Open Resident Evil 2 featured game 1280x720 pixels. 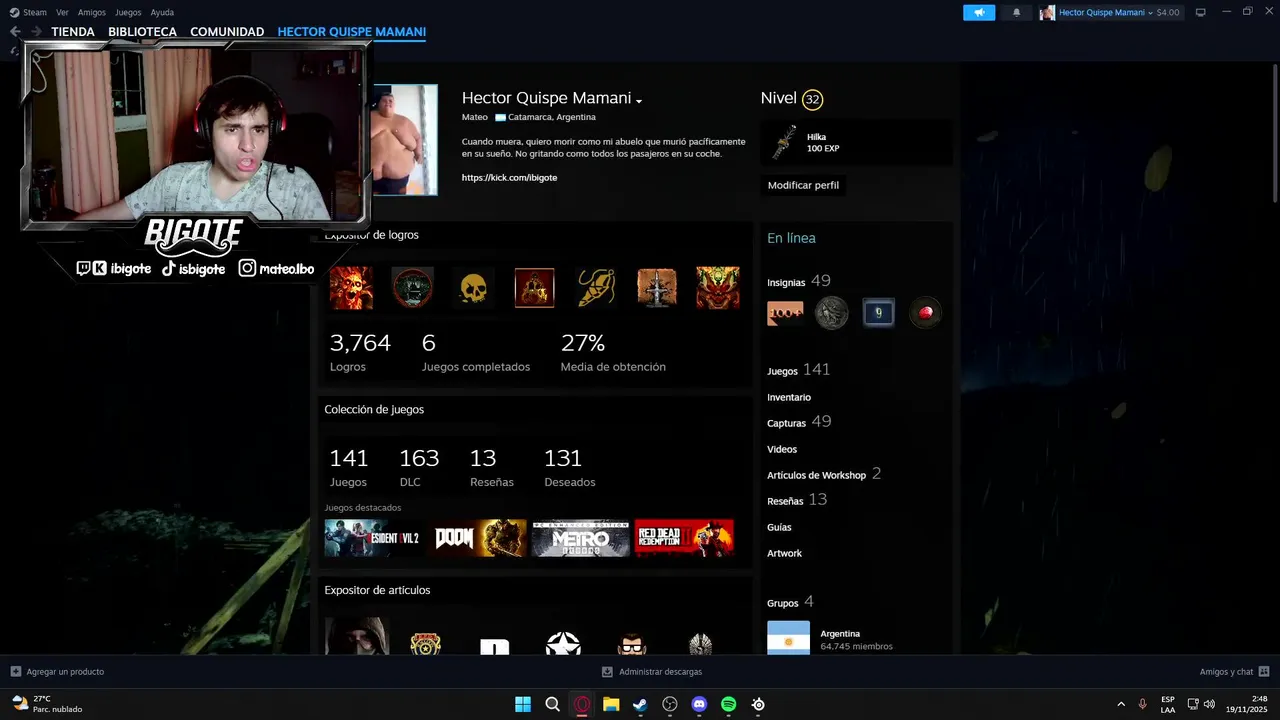(374, 538)
